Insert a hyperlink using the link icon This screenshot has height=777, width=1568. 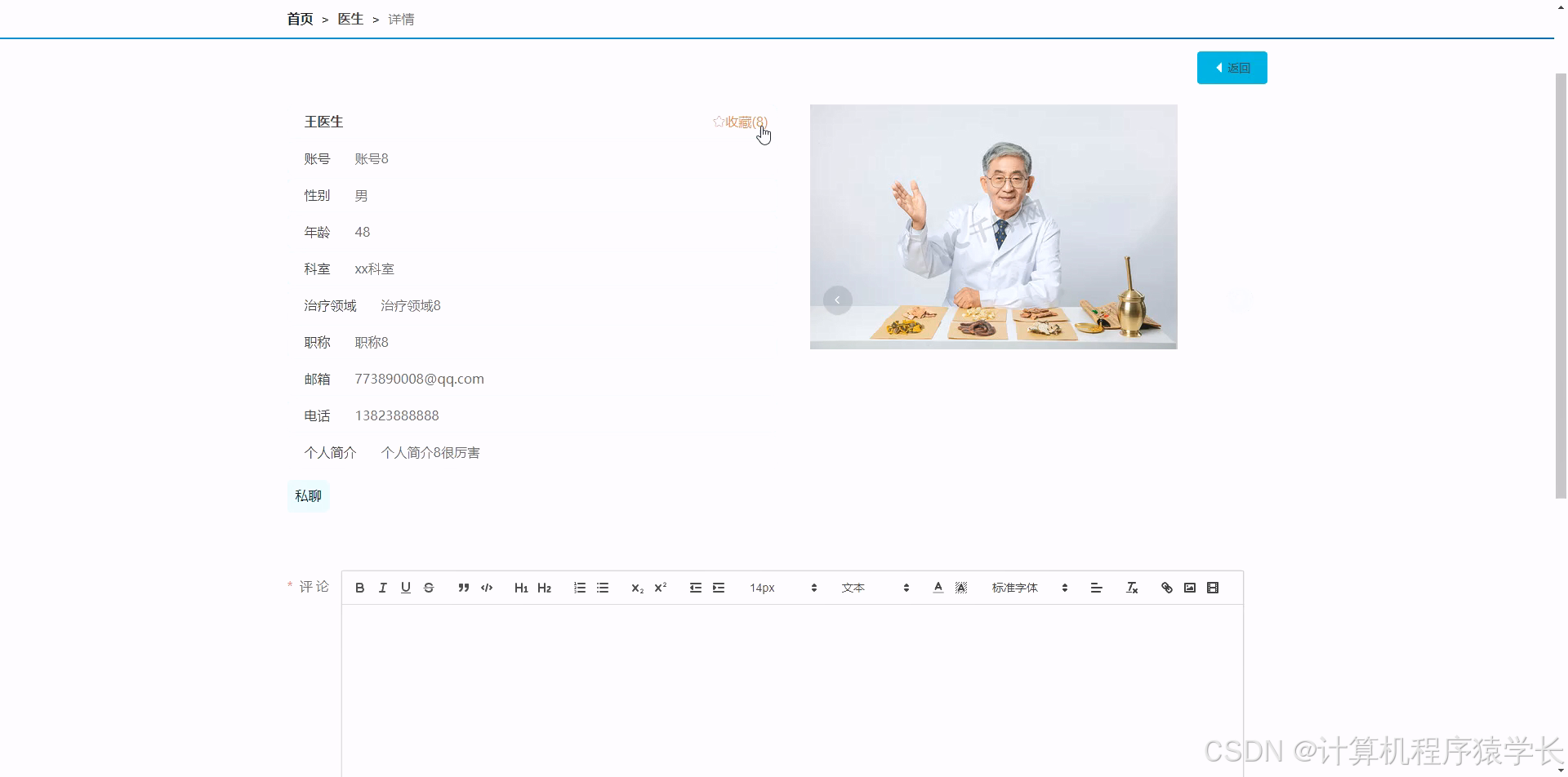point(1166,587)
